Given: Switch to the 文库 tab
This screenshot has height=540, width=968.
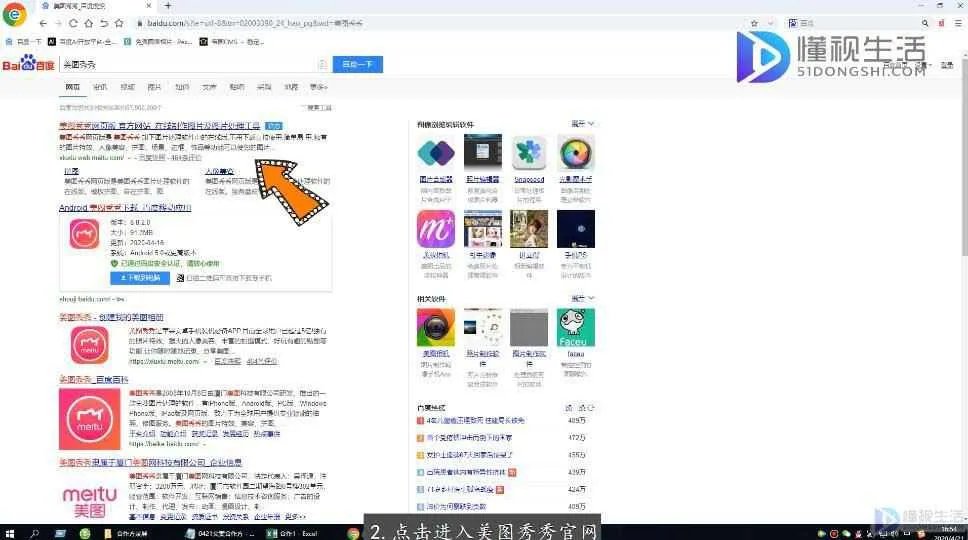Looking at the screenshot, I should pos(209,87).
